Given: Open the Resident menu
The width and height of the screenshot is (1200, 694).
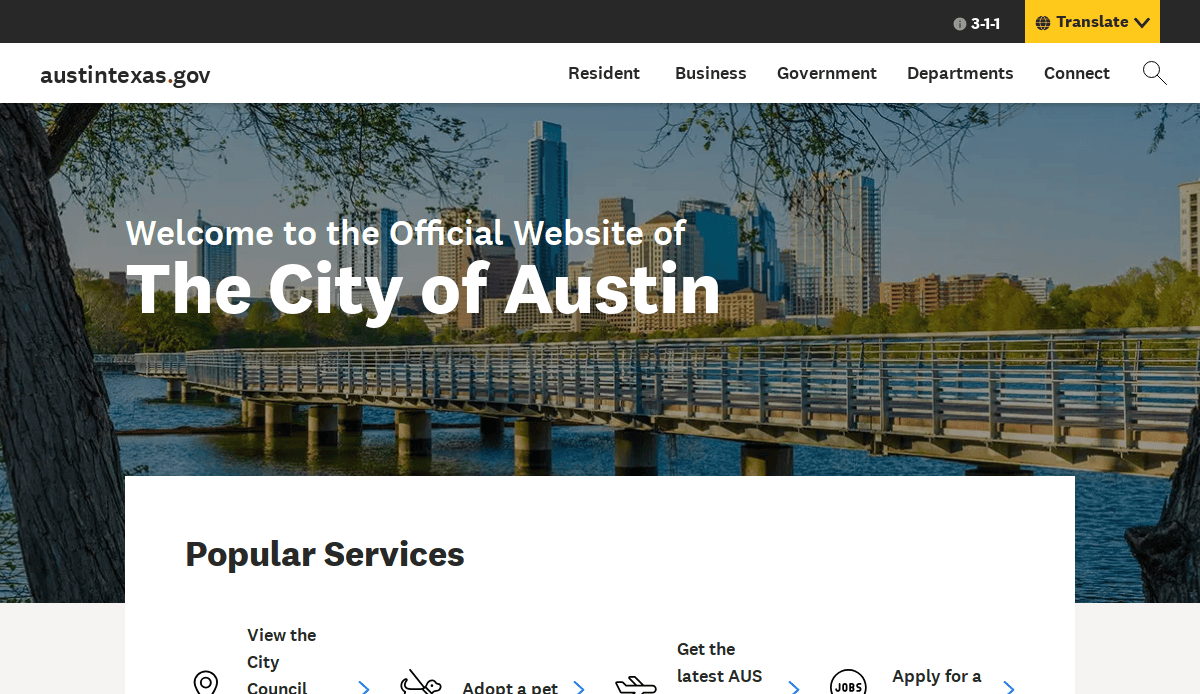Looking at the screenshot, I should (604, 73).
